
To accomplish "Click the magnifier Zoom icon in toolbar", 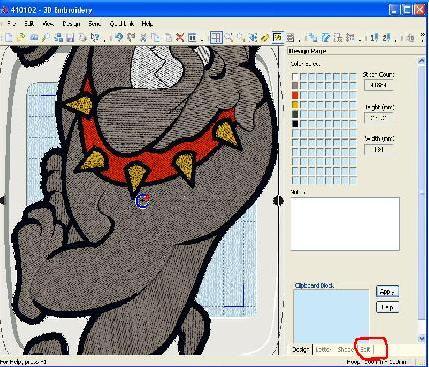I will coord(228,37).
